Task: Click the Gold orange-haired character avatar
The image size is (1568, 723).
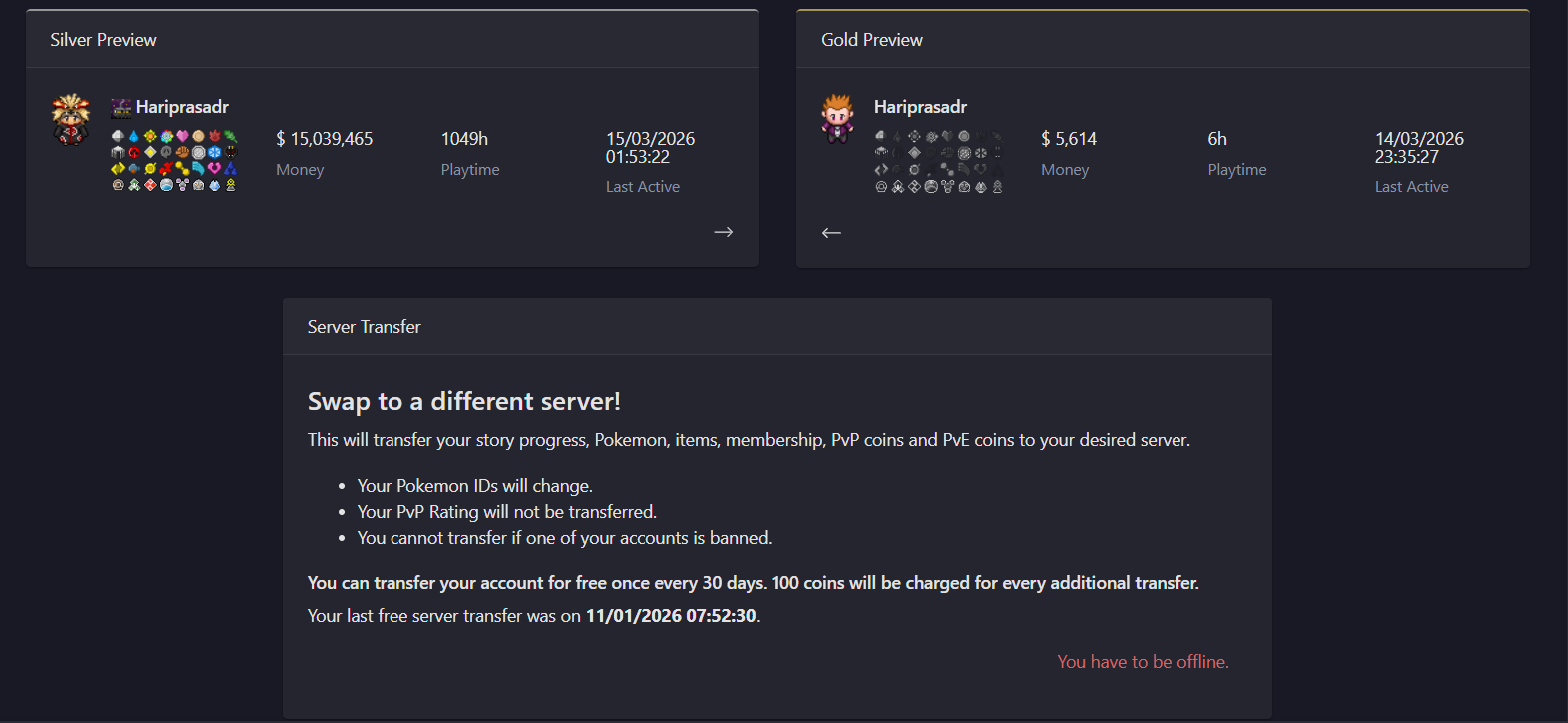Action: tap(838, 119)
